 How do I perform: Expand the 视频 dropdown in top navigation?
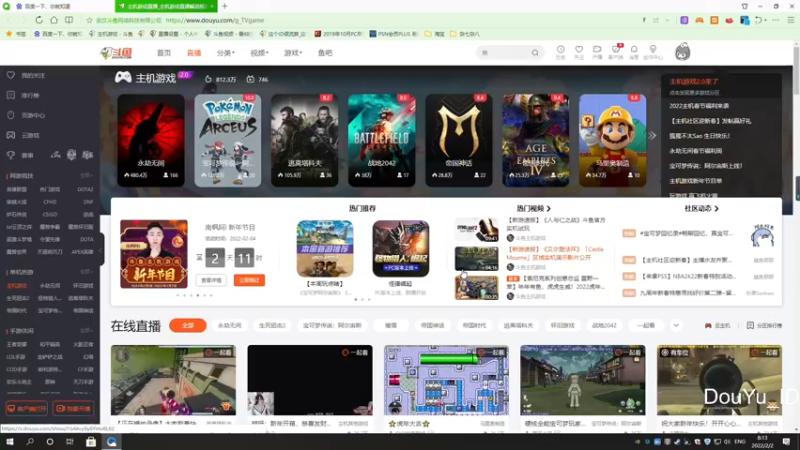click(259, 53)
